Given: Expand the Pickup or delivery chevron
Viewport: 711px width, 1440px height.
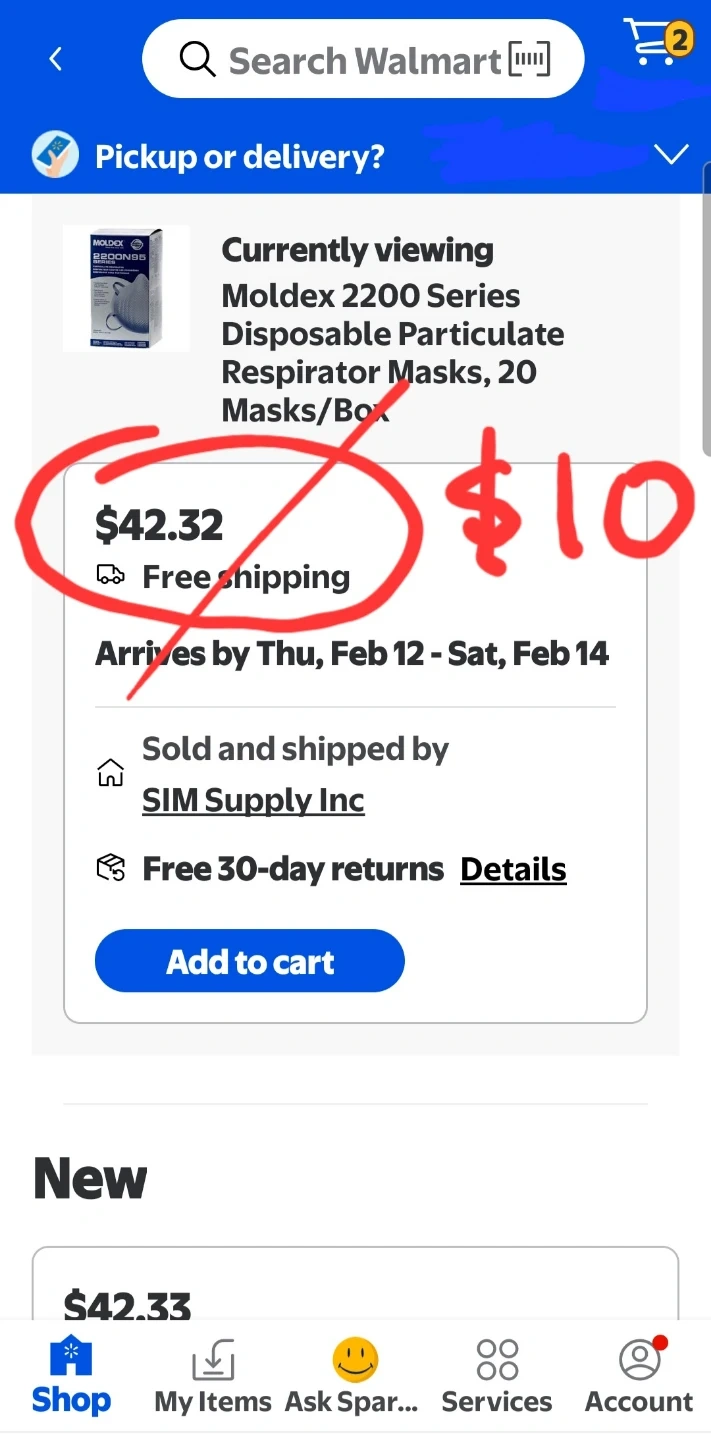Looking at the screenshot, I should [670, 155].
